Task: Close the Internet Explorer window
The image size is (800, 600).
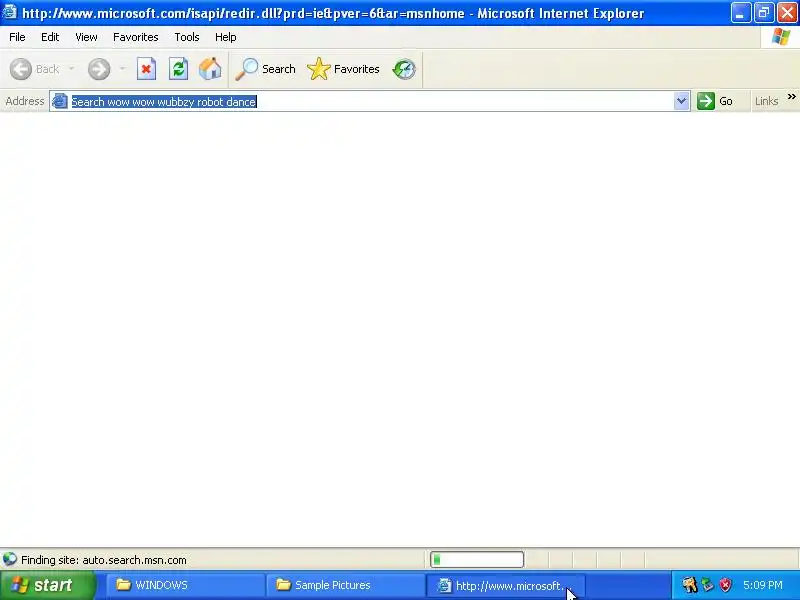Action: 788,13
